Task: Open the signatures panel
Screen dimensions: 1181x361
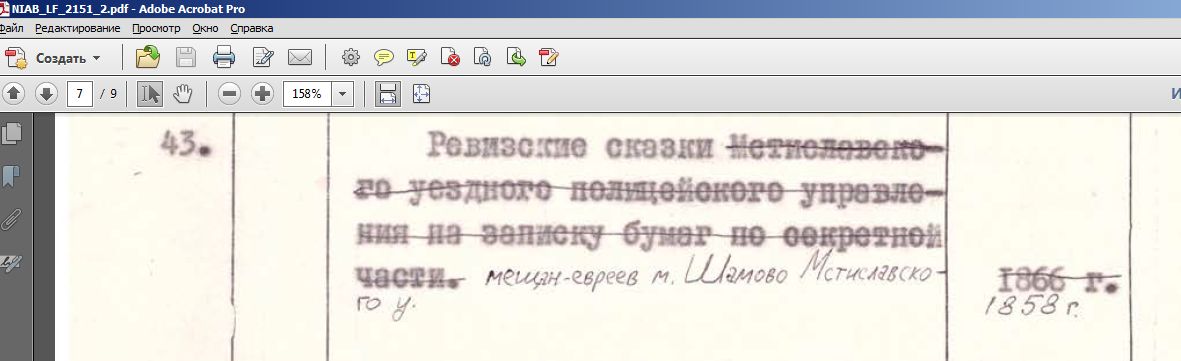Action: pos(12,263)
